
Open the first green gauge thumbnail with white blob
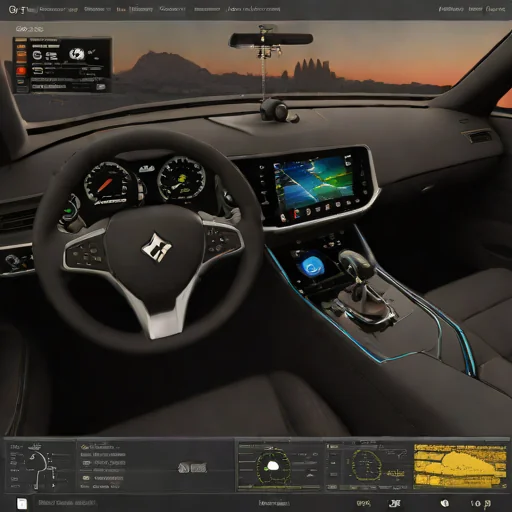point(279,466)
